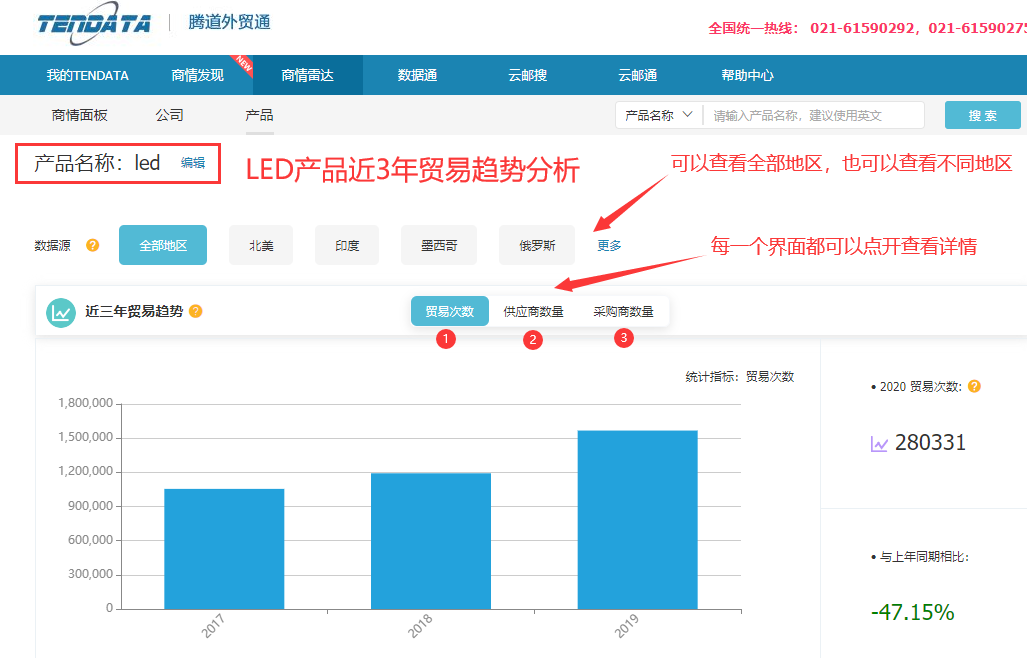Click the 编辑 link to edit product name
The image size is (1027, 658).
pos(193,162)
